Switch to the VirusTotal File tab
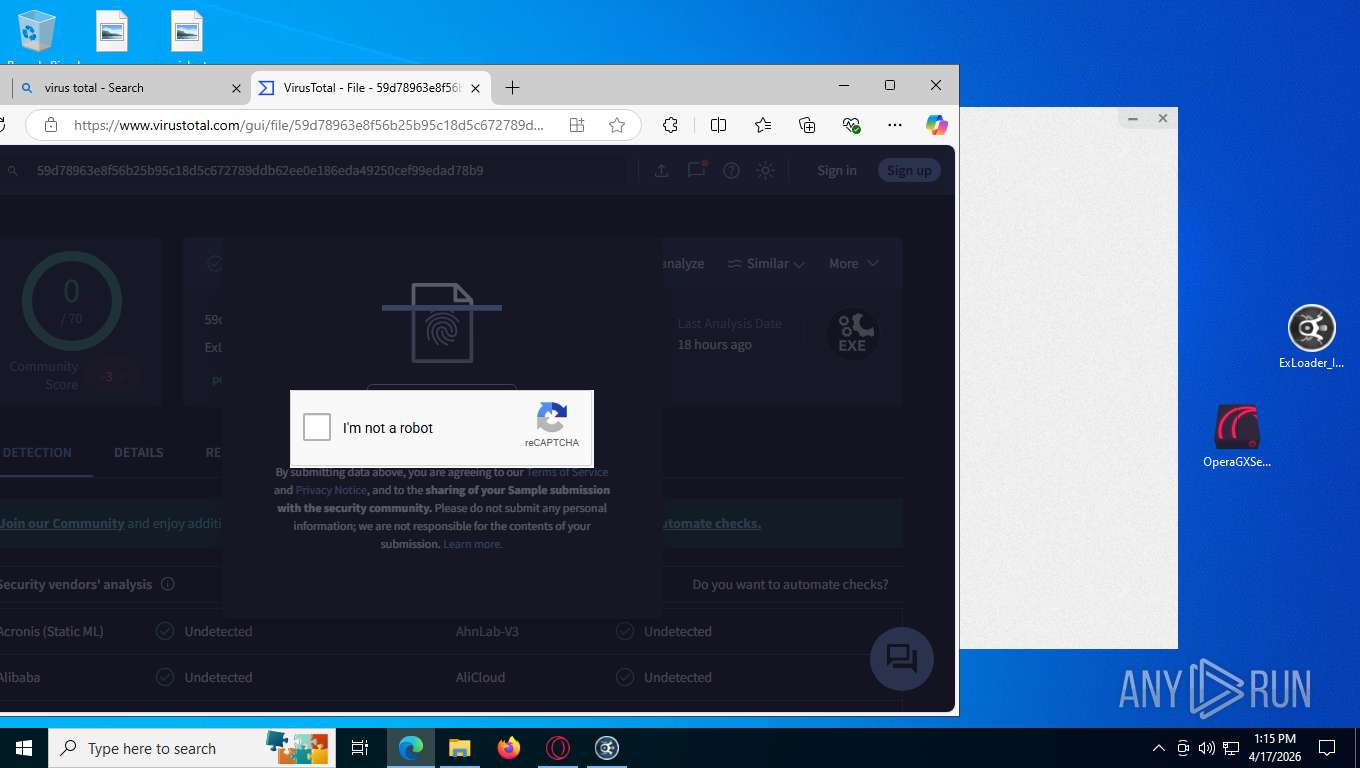This screenshot has width=1360, height=768. [370, 88]
